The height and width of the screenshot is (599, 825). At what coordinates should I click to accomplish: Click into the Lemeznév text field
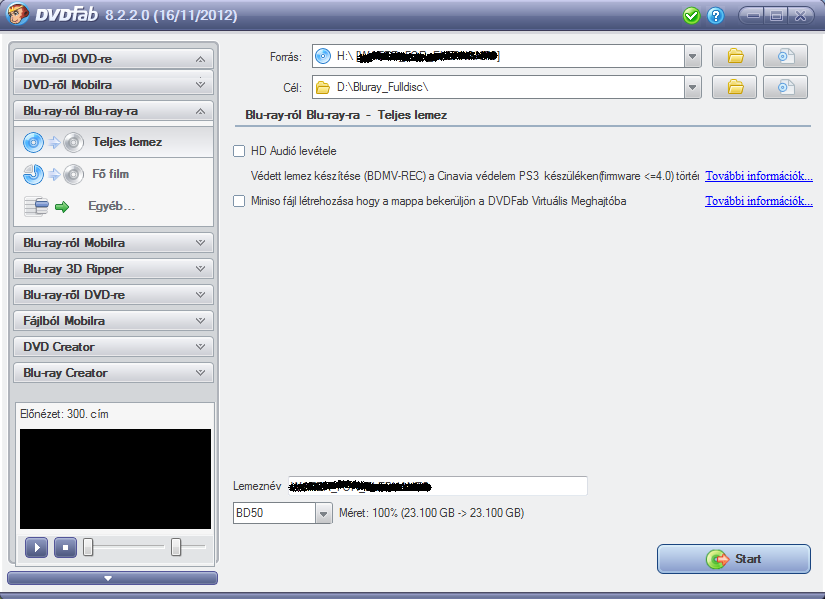[438, 486]
